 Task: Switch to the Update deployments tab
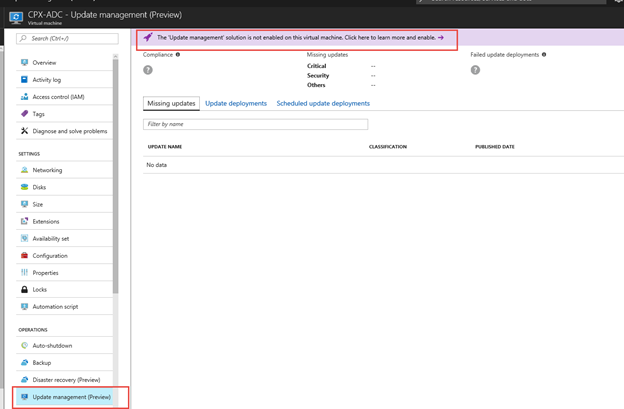pos(236,103)
